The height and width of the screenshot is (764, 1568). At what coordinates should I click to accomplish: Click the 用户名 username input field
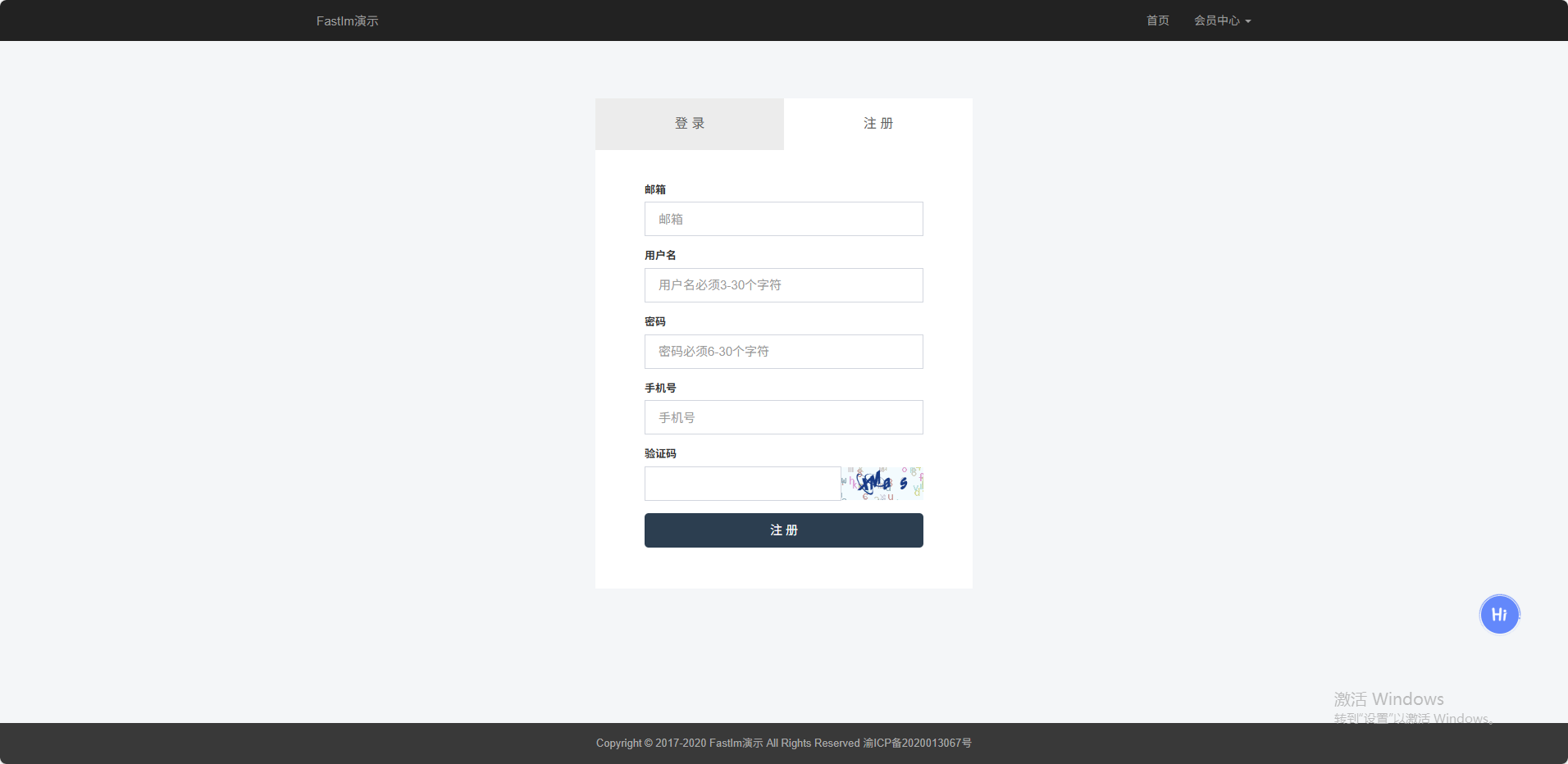783,285
